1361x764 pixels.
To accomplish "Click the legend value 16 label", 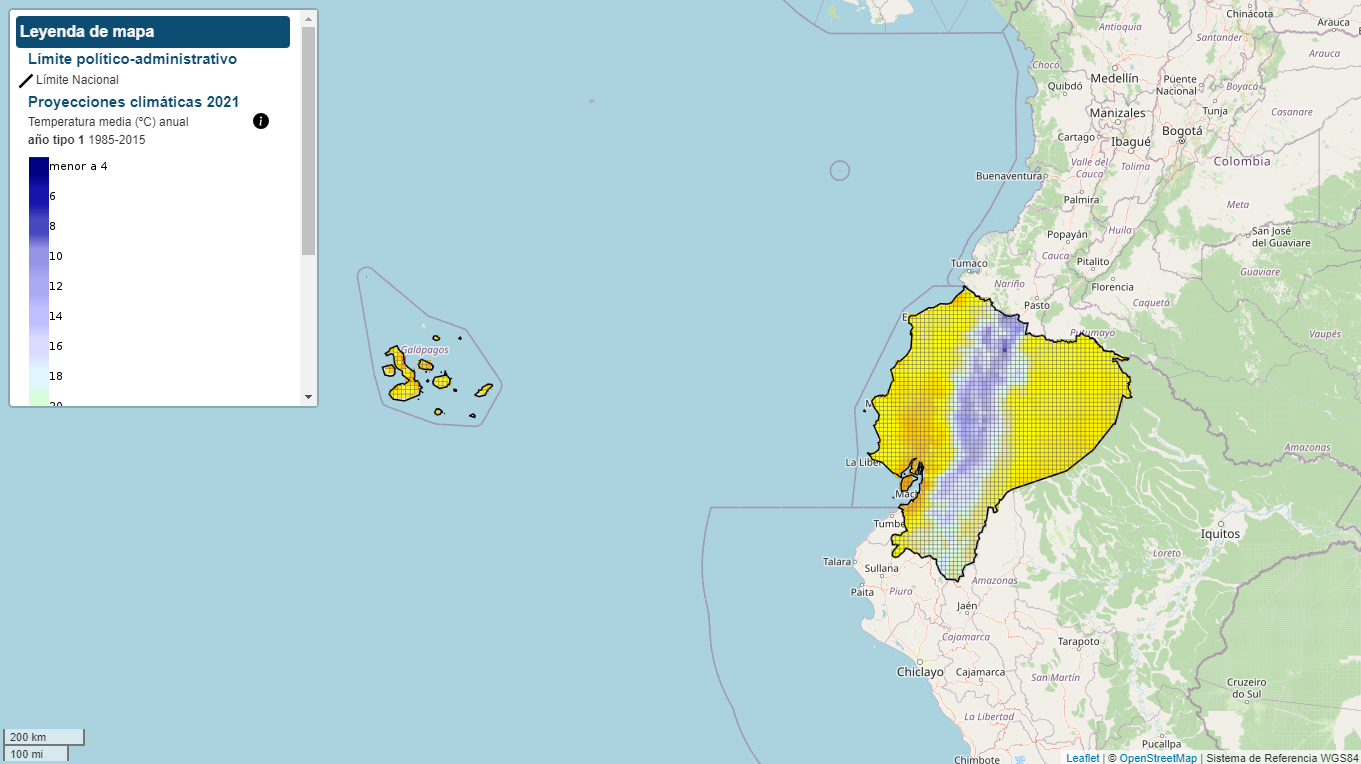I will [56, 346].
